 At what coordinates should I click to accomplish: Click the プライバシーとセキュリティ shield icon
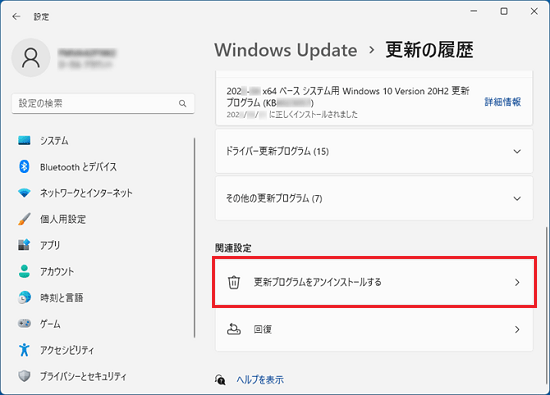24,376
